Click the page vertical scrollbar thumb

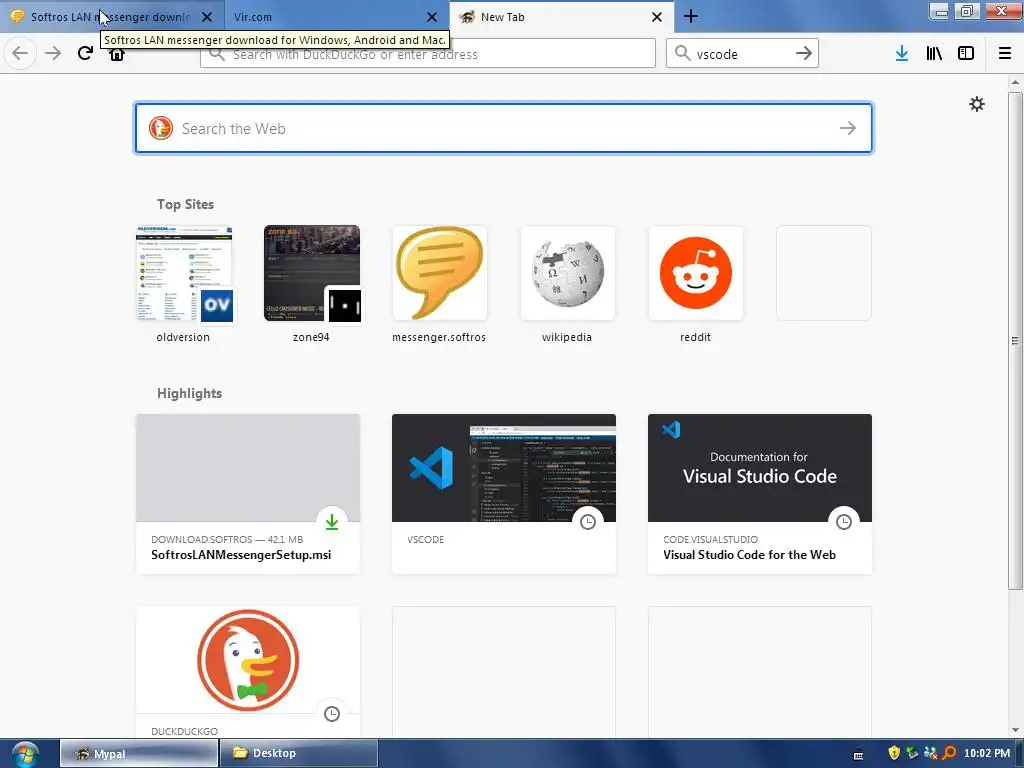[x=1015, y=340]
